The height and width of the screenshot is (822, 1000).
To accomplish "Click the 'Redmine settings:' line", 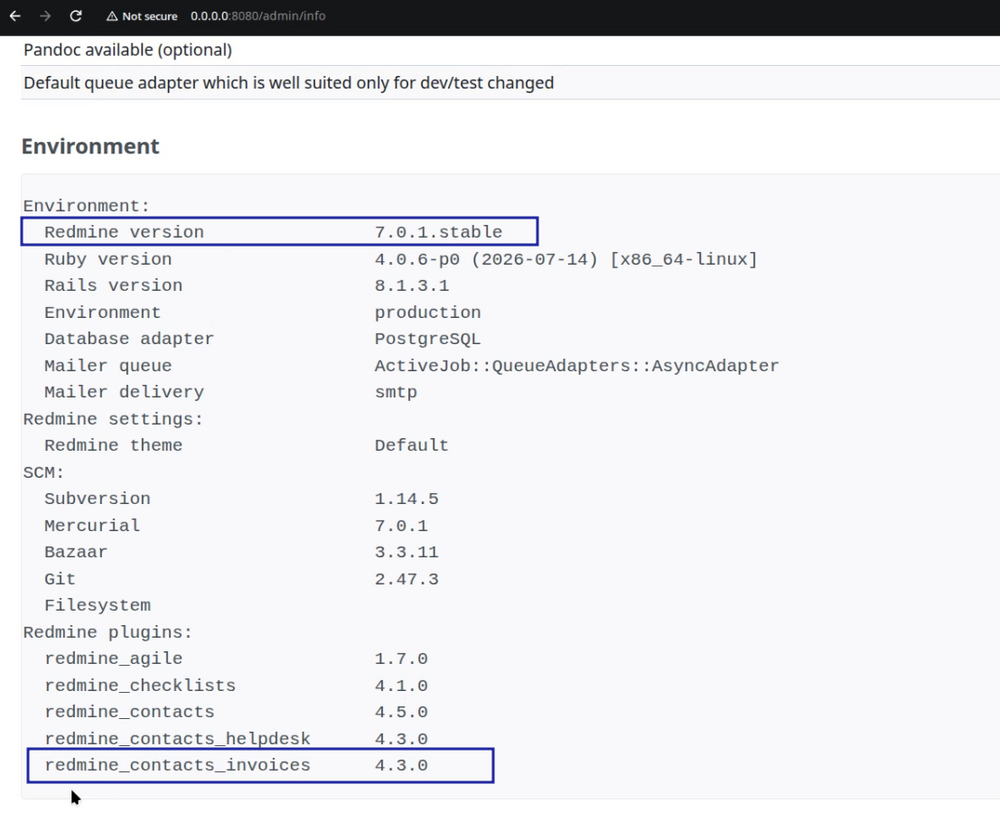I will click(x=113, y=420).
